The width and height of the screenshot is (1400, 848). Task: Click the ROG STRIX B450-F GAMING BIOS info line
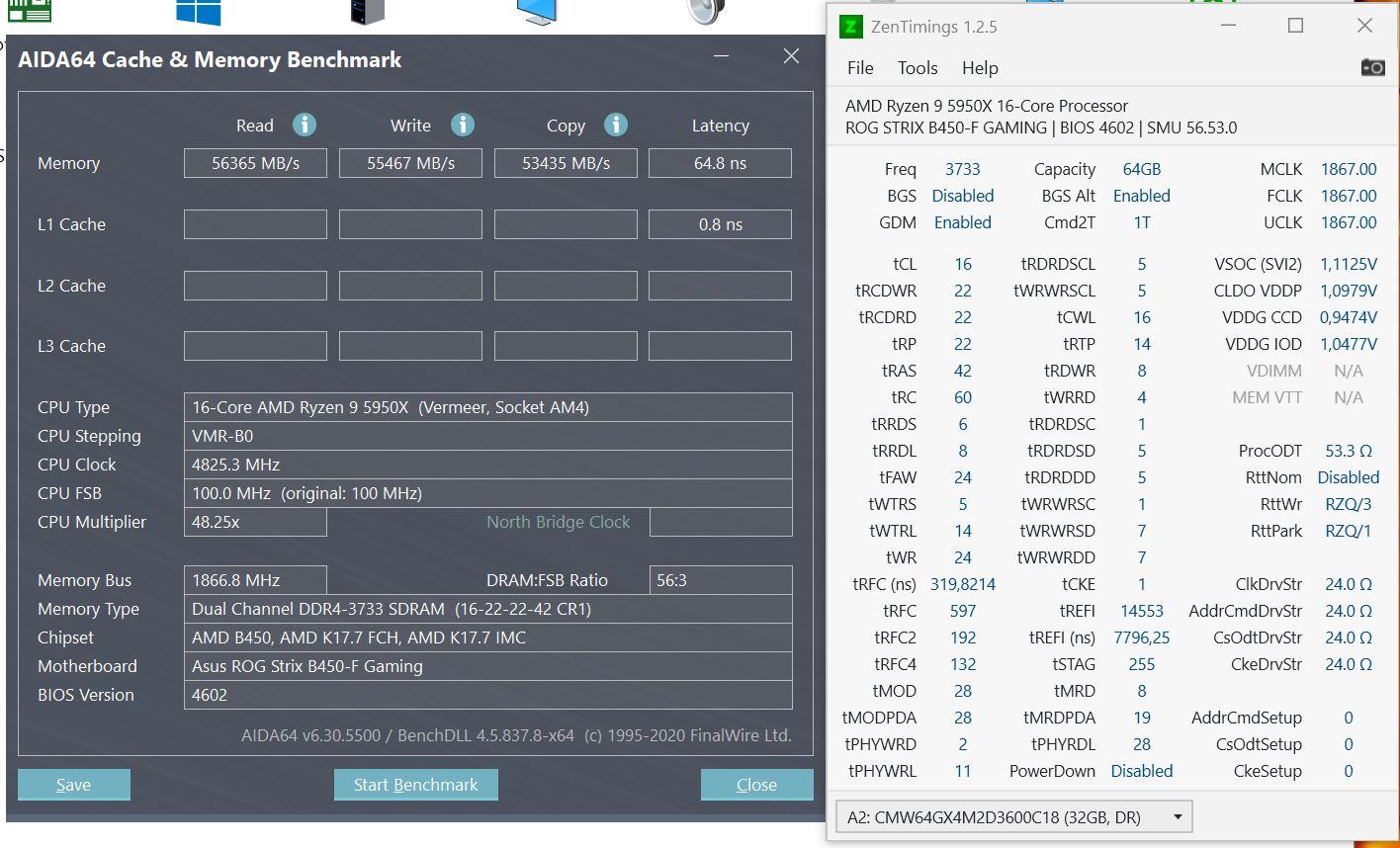[x=1041, y=127]
